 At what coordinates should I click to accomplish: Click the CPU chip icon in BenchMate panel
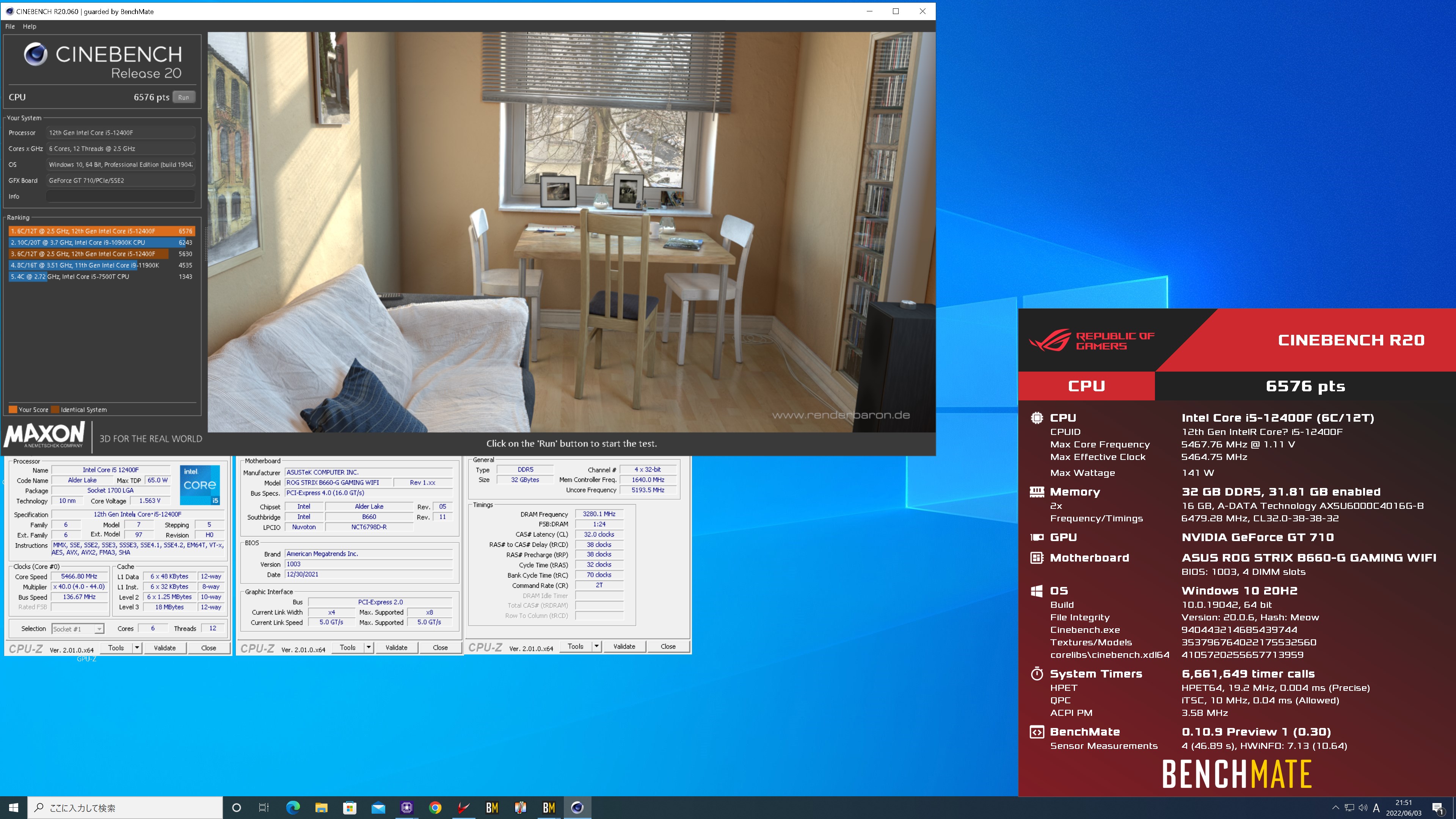[1037, 418]
